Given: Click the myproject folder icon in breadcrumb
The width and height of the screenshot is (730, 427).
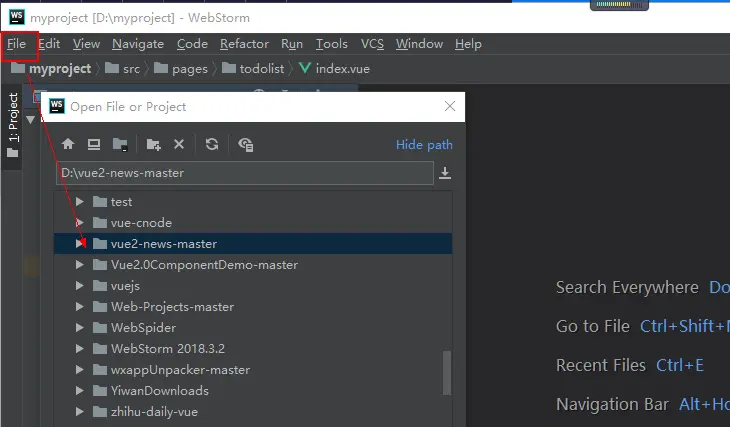Looking at the screenshot, I should pyautogui.click(x=18, y=68).
